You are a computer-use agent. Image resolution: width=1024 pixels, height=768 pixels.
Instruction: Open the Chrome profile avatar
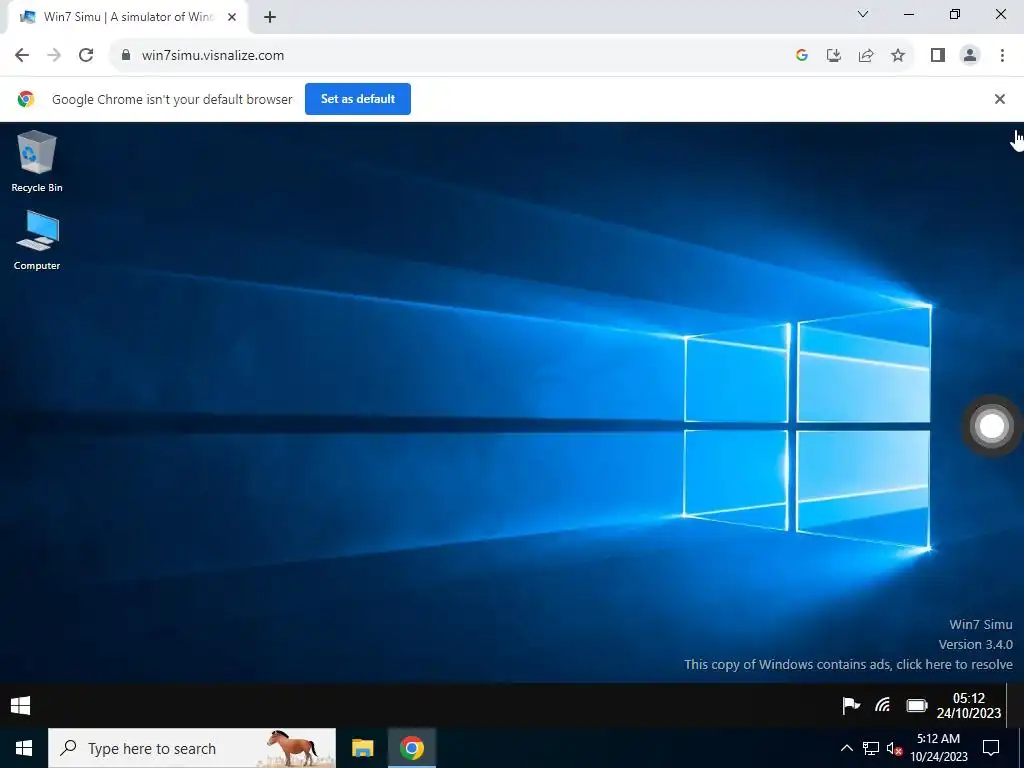970,55
